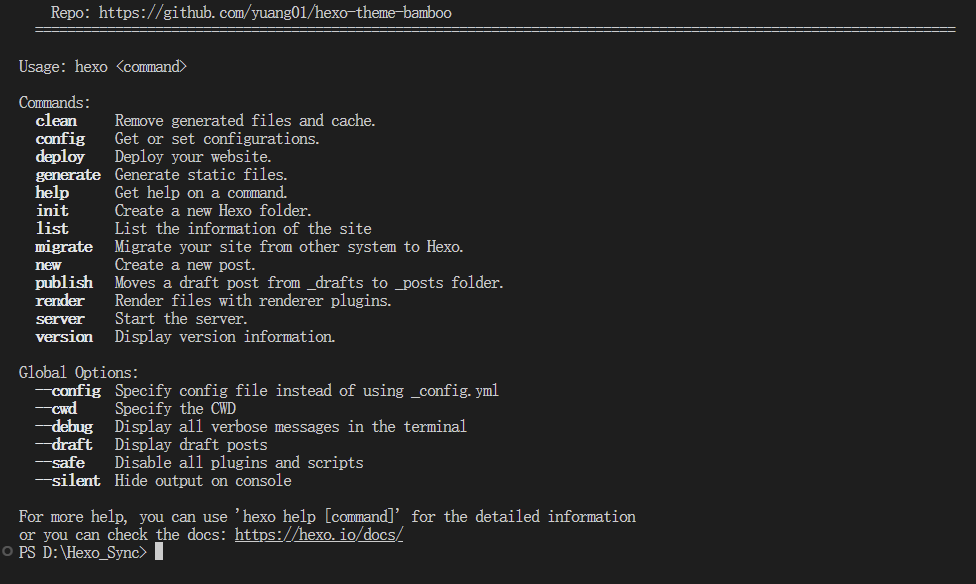The height and width of the screenshot is (584, 976).
Task: Click the "init" command name
Action: click(52, 211)
